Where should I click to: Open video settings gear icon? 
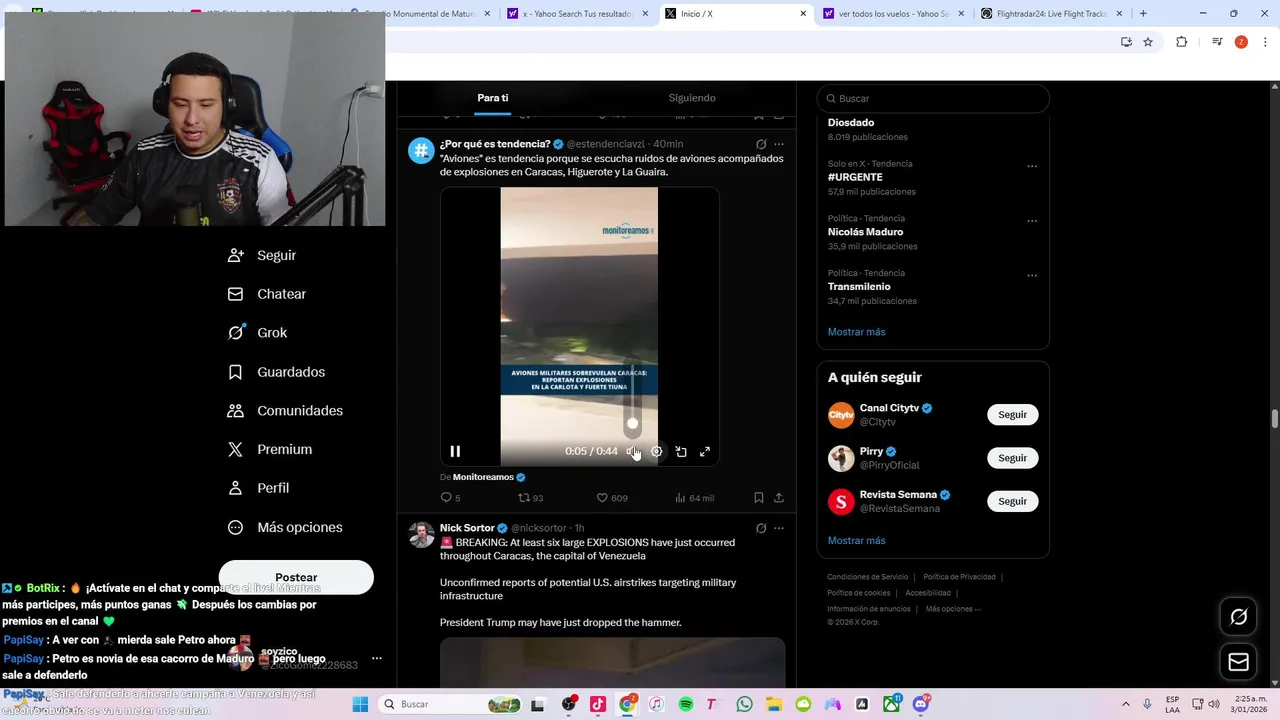[x=656, y=452]
